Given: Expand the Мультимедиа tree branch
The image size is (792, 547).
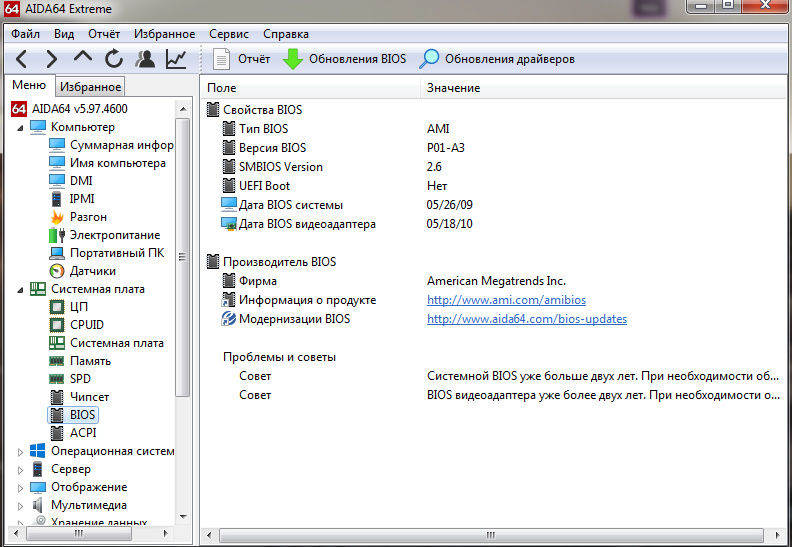Looking at the screenshot, I should click(20, 506).
